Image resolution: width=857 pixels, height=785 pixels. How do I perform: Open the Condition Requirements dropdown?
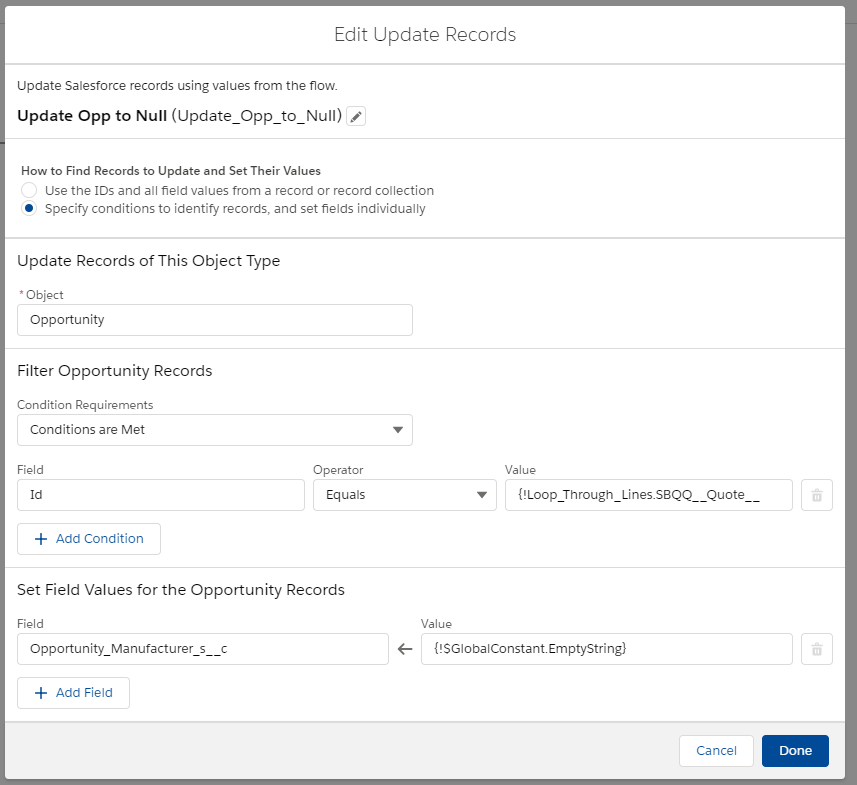(215, 430)
